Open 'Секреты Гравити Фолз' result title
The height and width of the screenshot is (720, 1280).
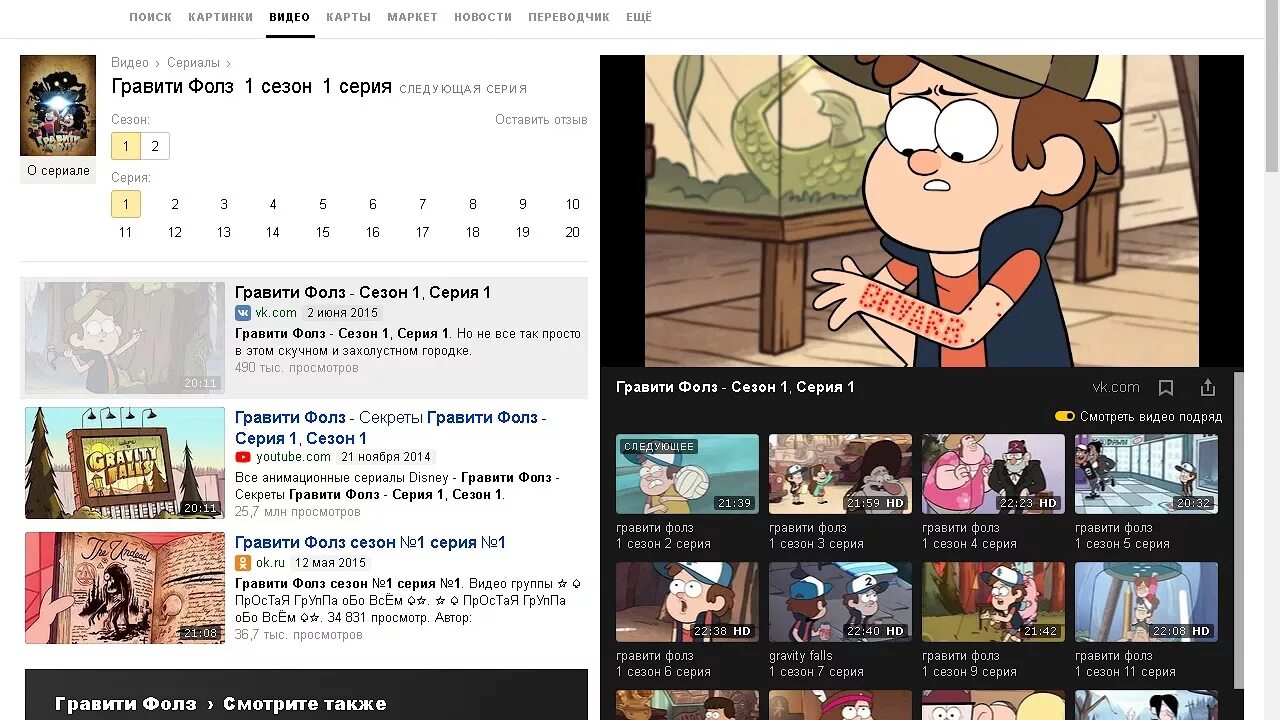(391, 428)
